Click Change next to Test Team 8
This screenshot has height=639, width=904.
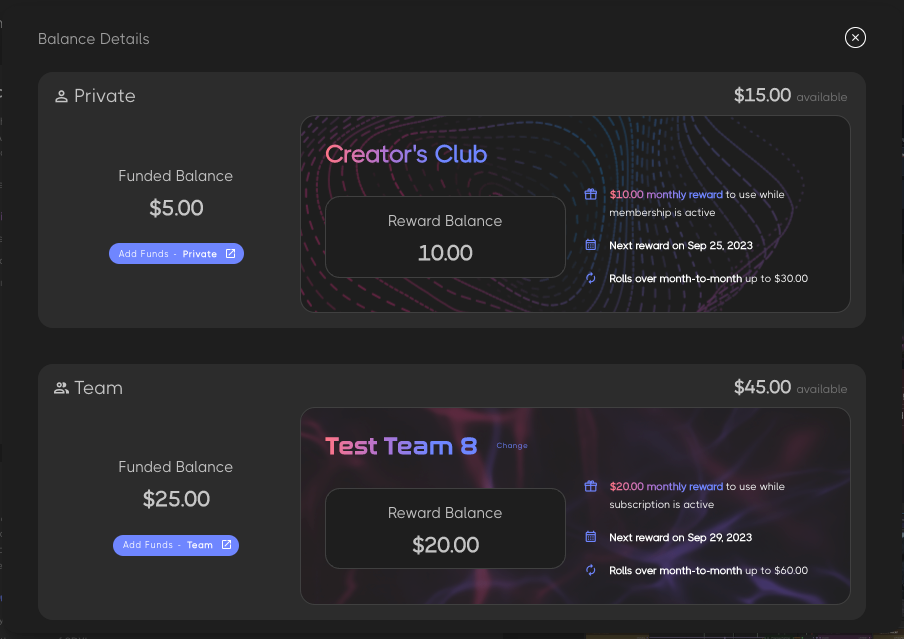[512, 445]
